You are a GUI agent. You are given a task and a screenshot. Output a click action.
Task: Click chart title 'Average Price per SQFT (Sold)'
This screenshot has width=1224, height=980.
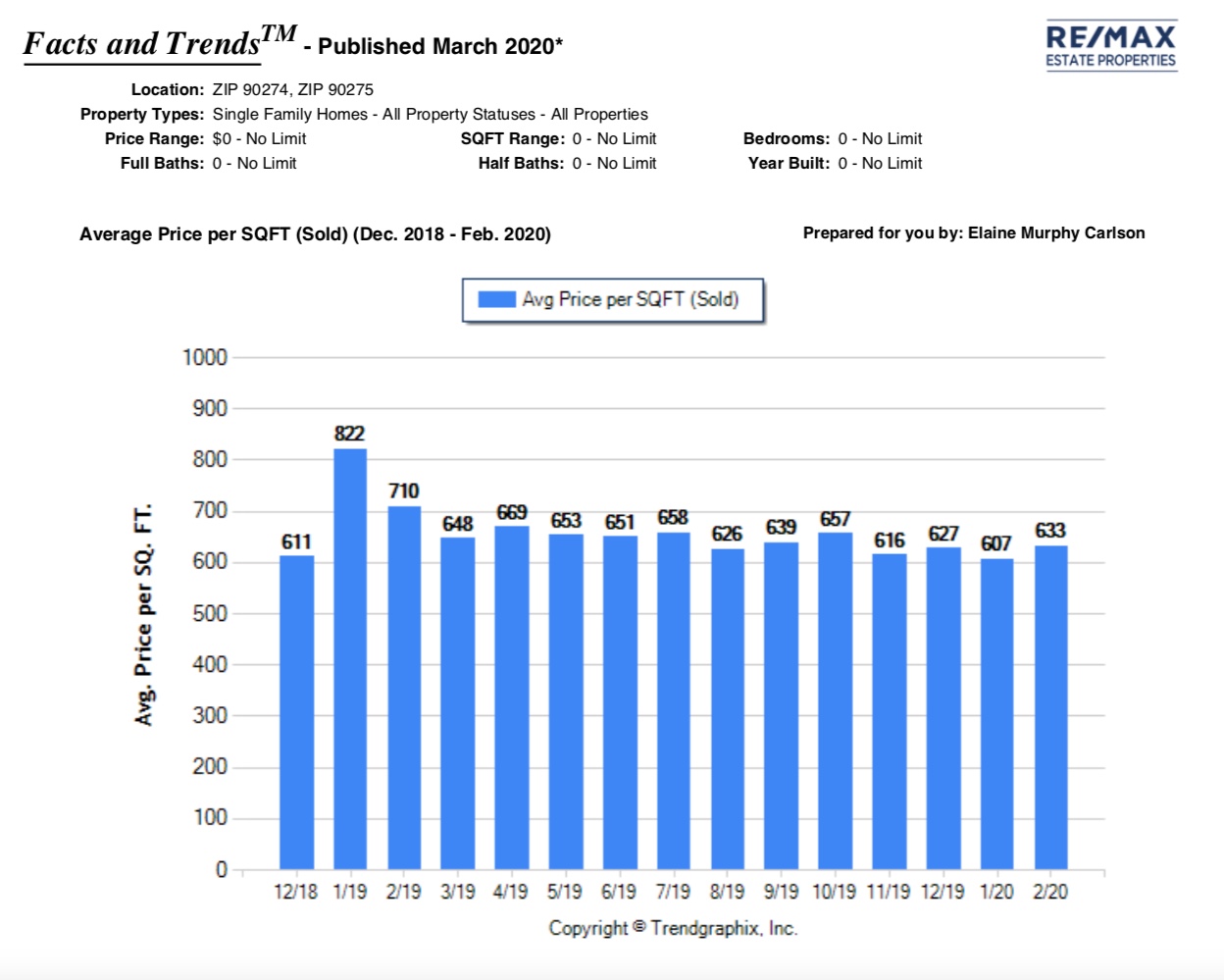tap(214, 234)
